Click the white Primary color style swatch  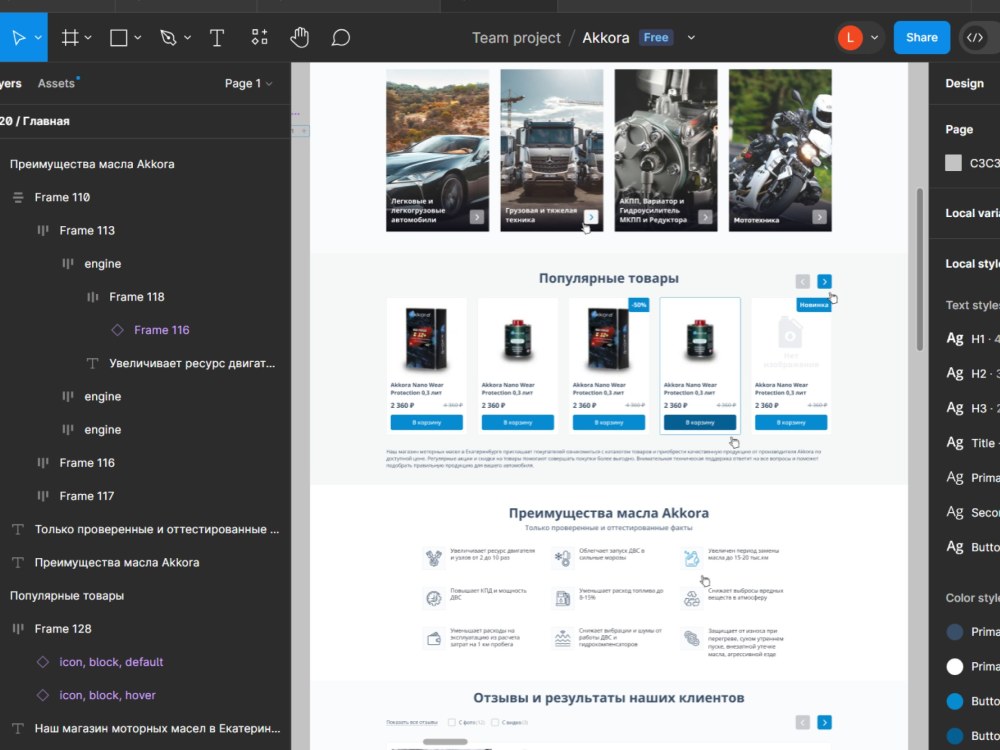click(x=955, y=666)
